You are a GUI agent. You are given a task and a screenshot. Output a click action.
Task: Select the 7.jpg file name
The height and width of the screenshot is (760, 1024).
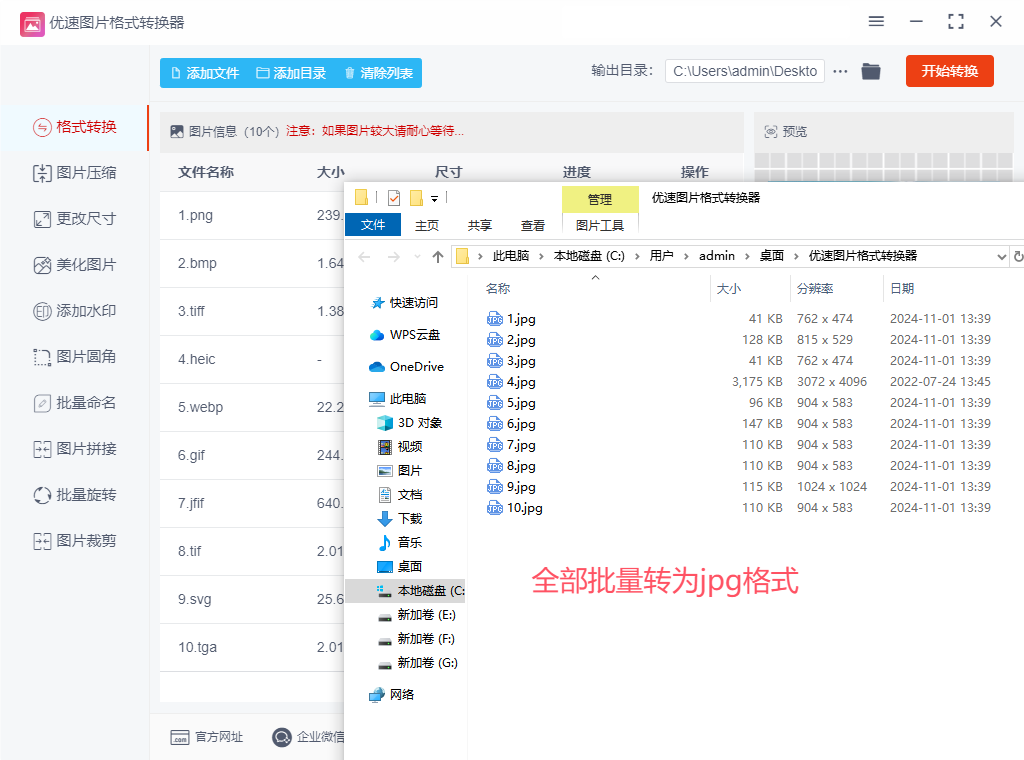coord(521,445)
